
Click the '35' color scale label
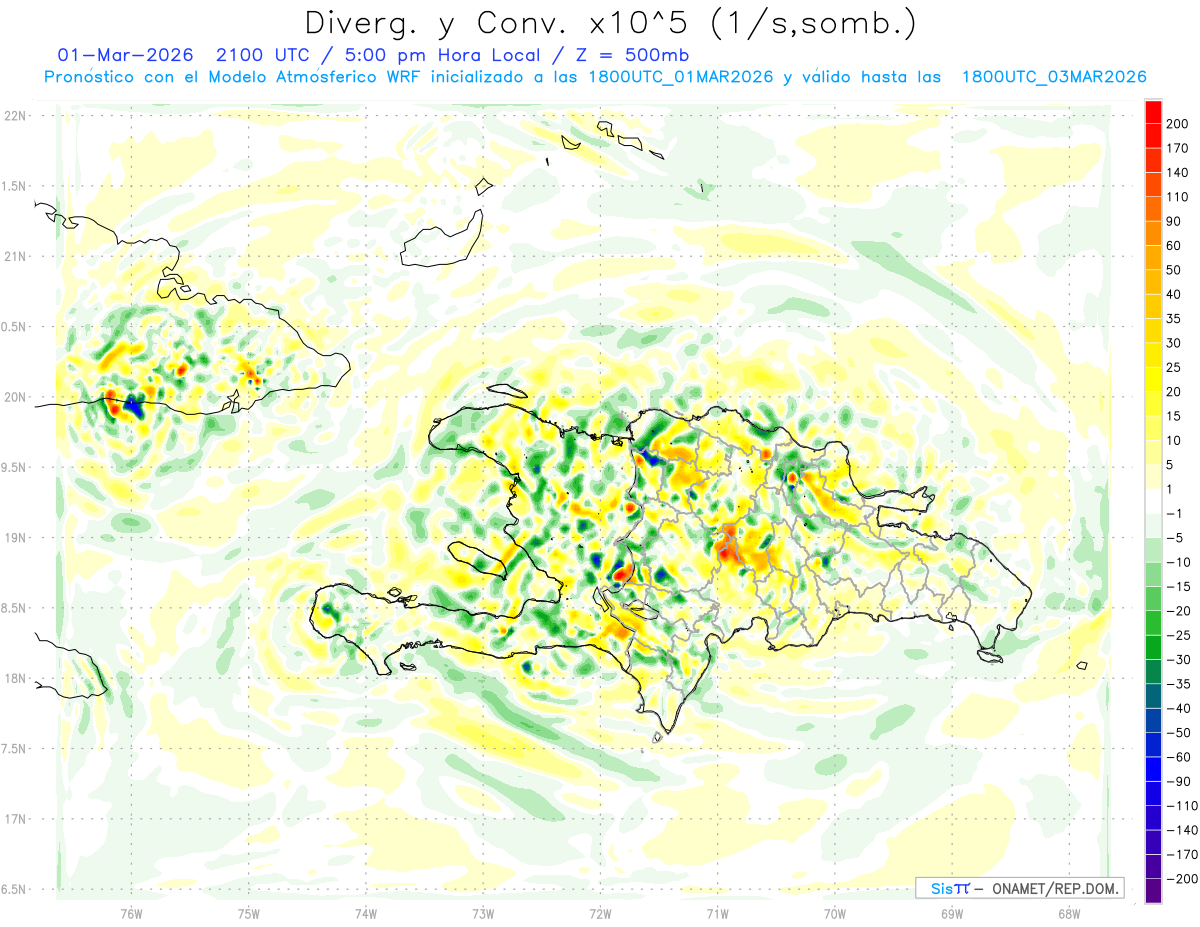coord(1174,318)
